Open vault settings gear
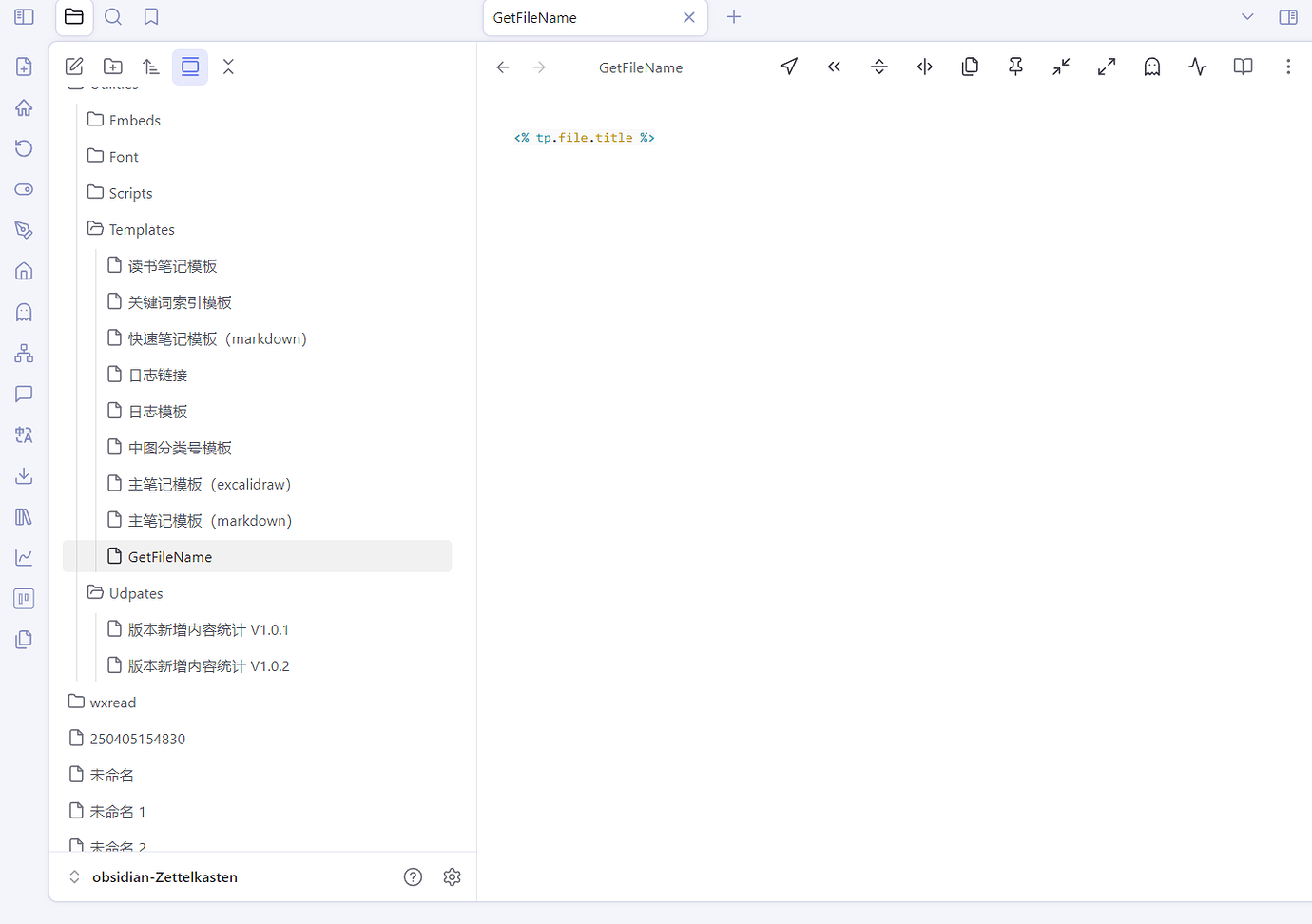This screenshot has height=924, width=1312. [453, 876]
